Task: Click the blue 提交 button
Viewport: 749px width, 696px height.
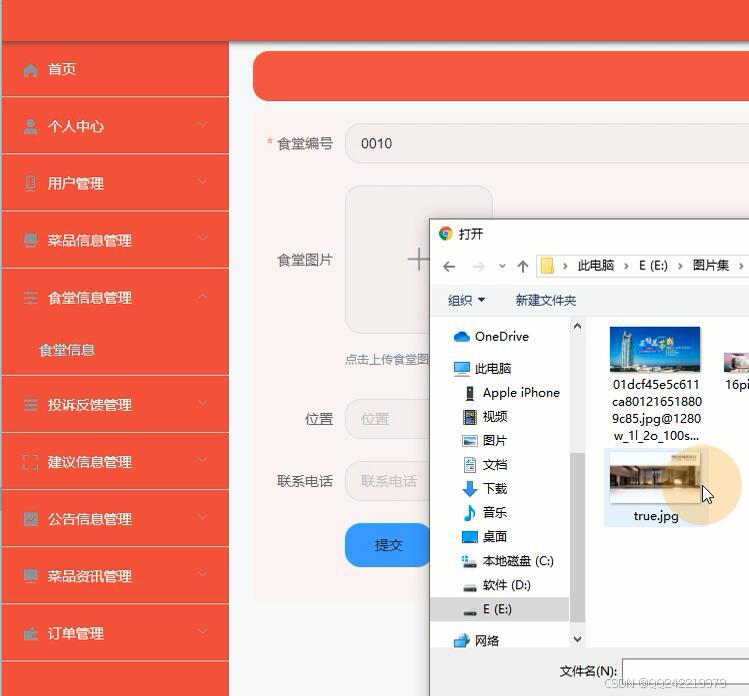Action: click(388, 545)
